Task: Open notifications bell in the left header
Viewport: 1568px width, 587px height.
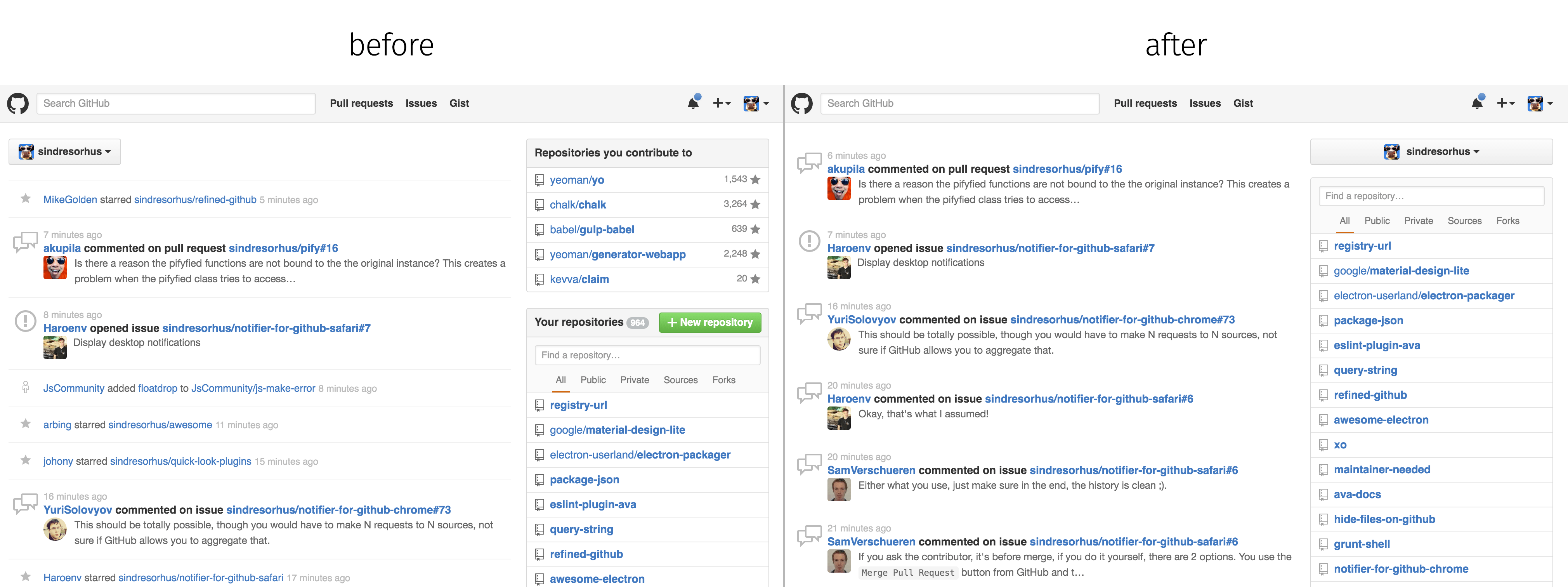Action: point(693,103)
